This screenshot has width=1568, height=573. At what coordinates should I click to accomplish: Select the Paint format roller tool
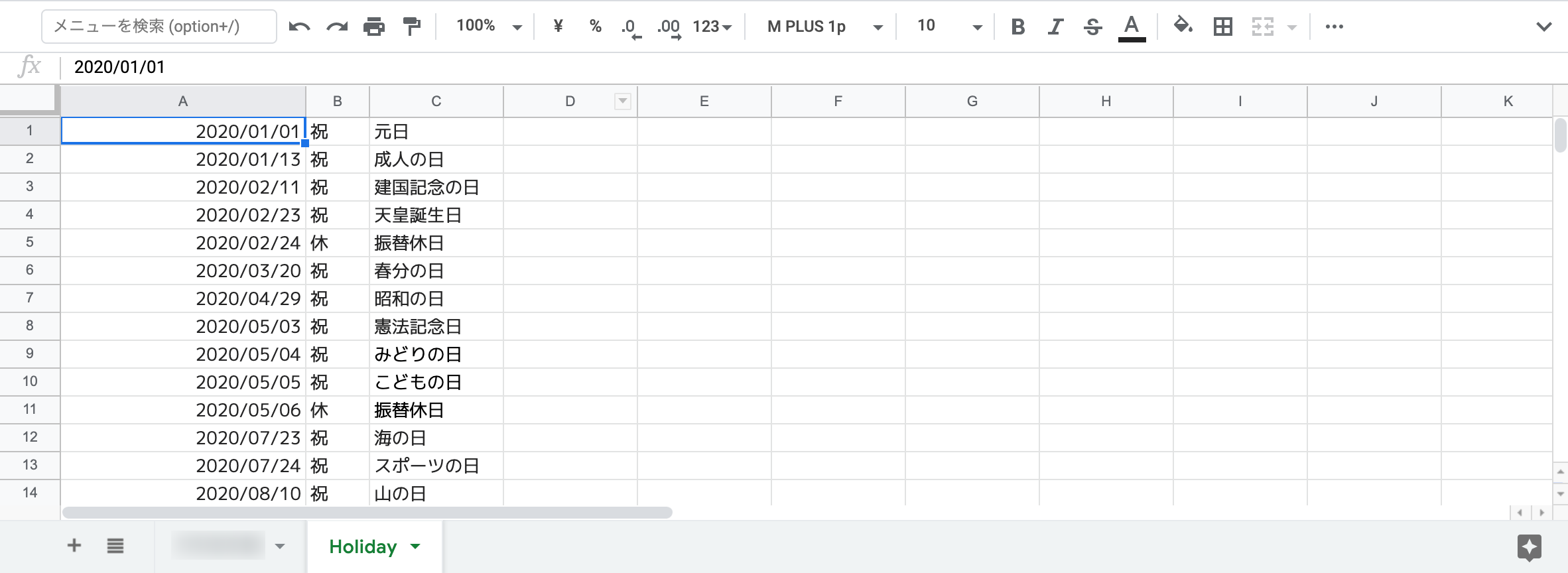point(412,27)
